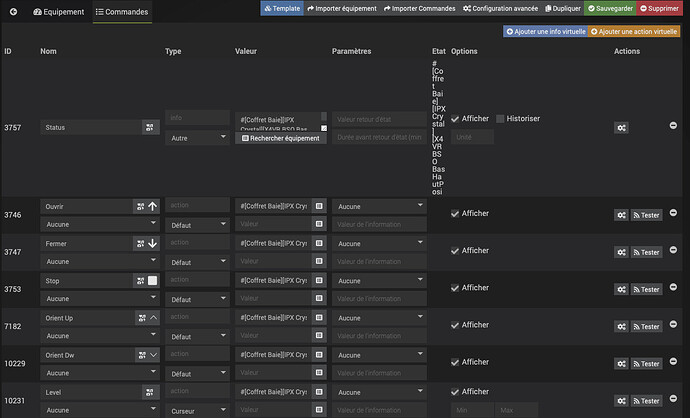690x418 pixels.
Task: Open Aucune dropdown under Orient Up name
Action: point(100,336)
